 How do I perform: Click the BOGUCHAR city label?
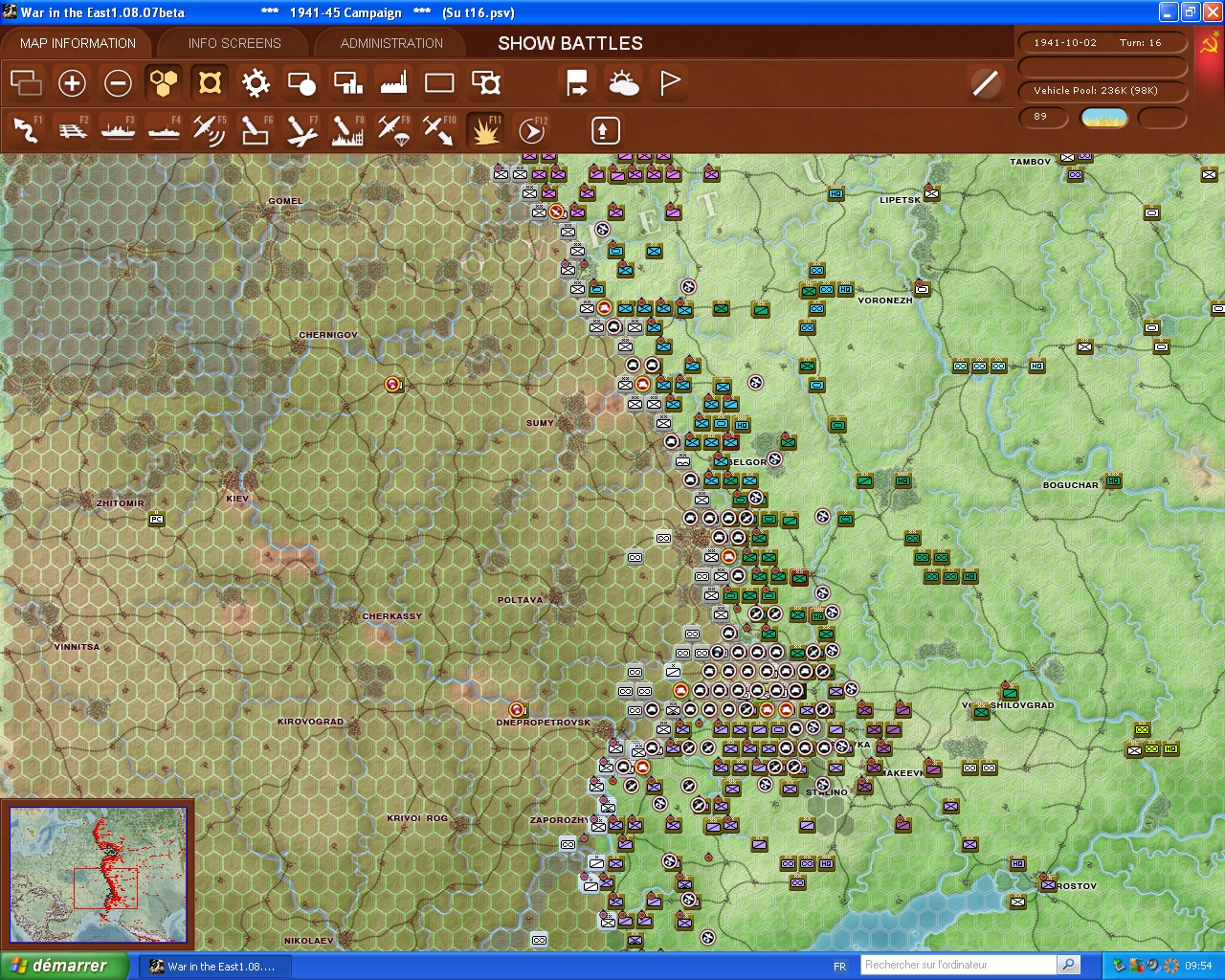[1071, 485]
